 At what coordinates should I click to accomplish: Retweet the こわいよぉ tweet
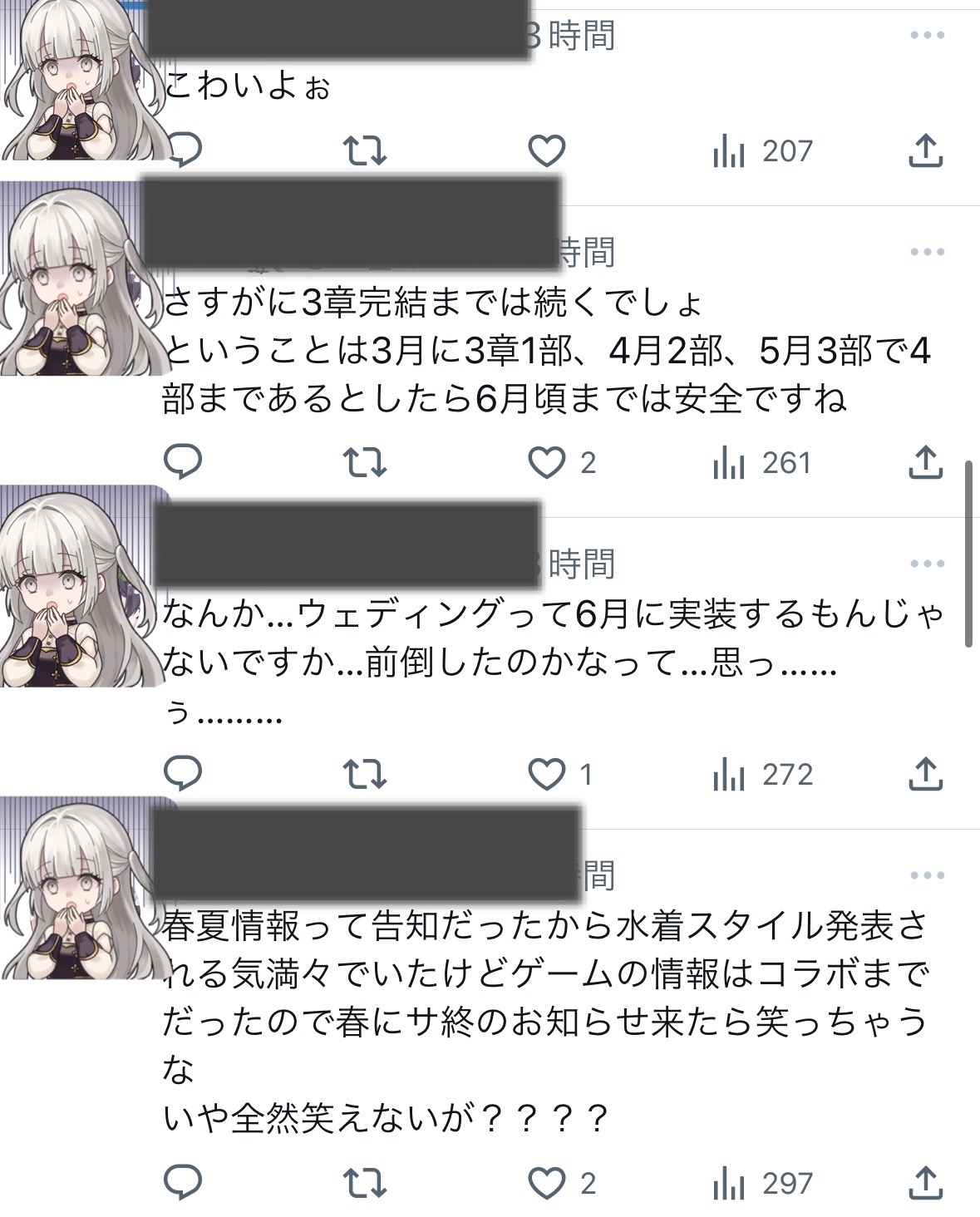point(365,151)
